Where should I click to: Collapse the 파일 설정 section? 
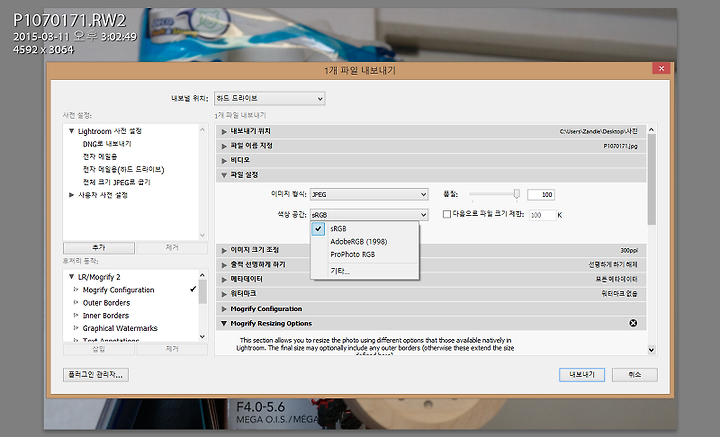pos(224,175)
